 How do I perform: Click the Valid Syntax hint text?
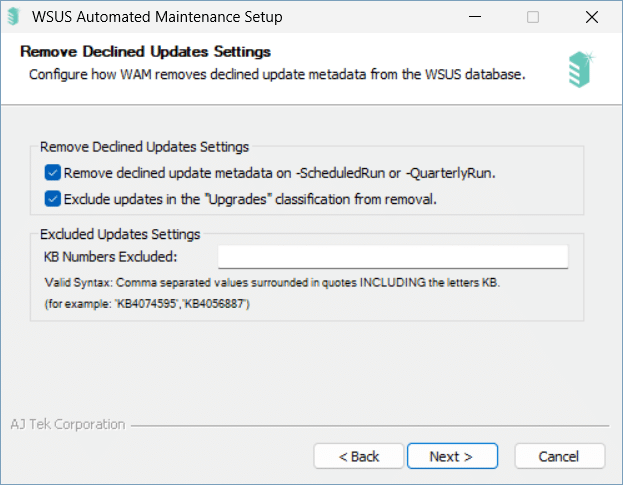tap(272, 282)
